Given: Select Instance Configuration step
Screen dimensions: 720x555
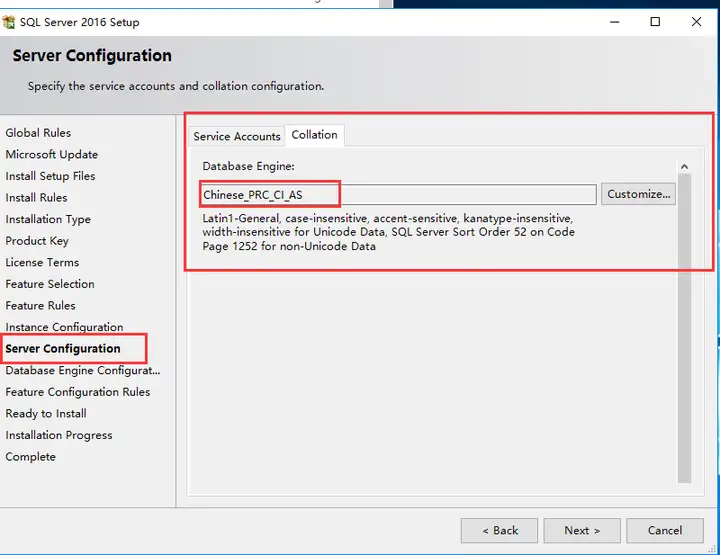Looking at the screenshot, I should pyautogui.click(x=64, y=327).
